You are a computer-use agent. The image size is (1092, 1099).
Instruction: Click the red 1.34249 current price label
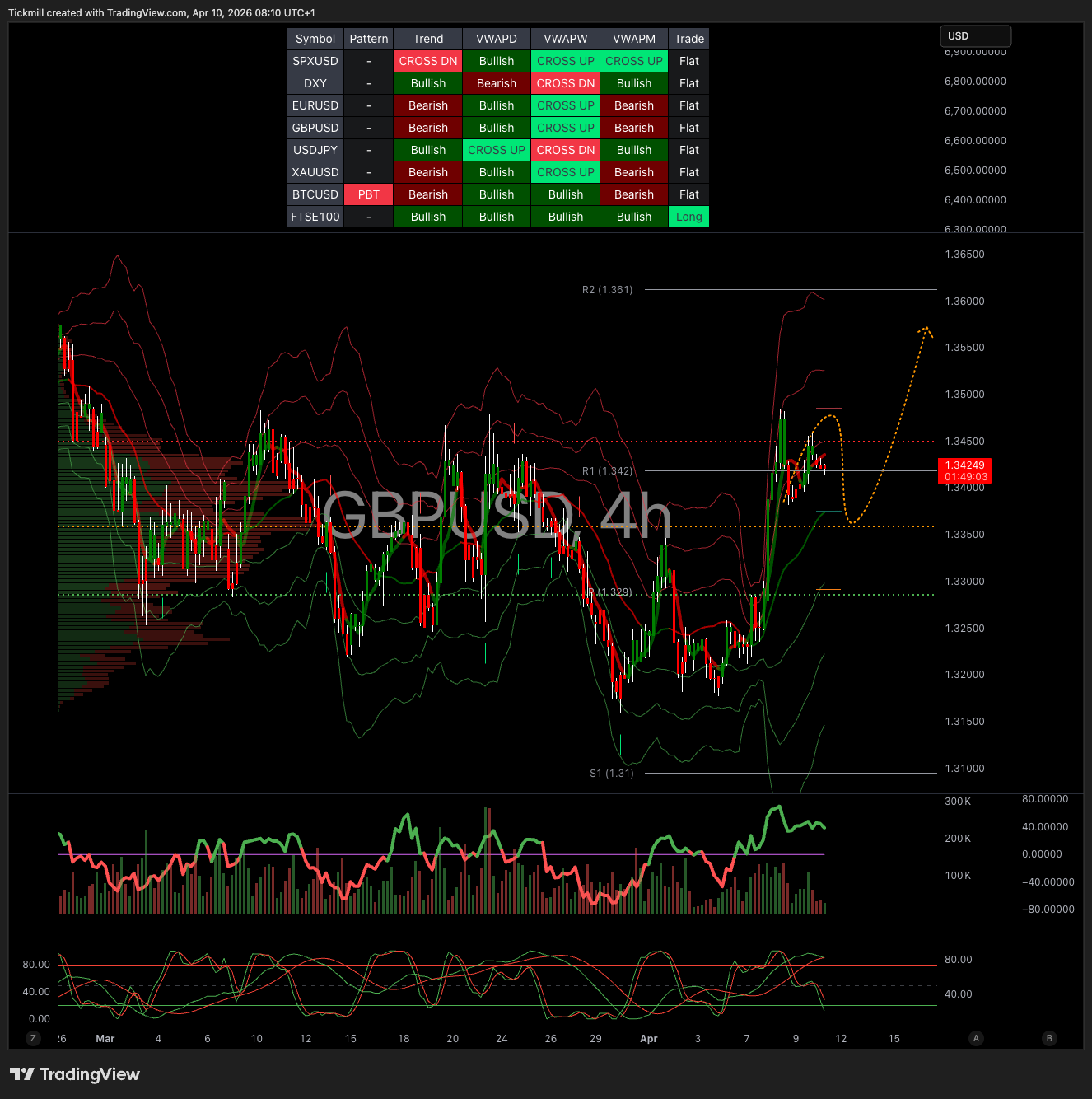[964, 470]
